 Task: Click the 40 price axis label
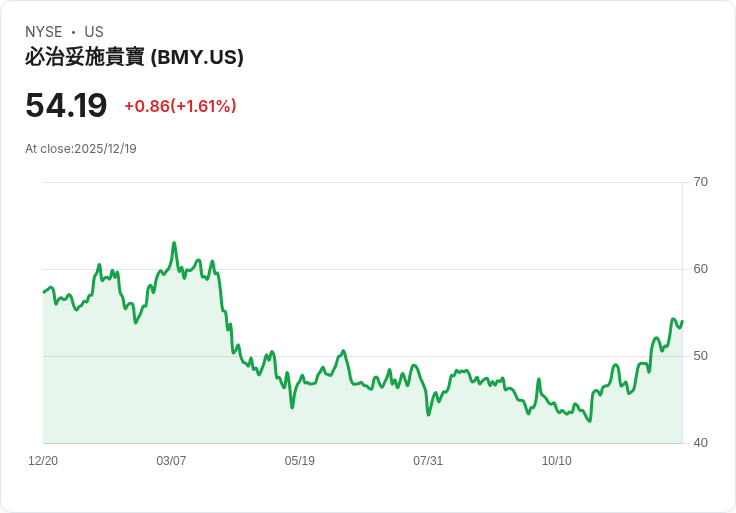pos(700,443)
